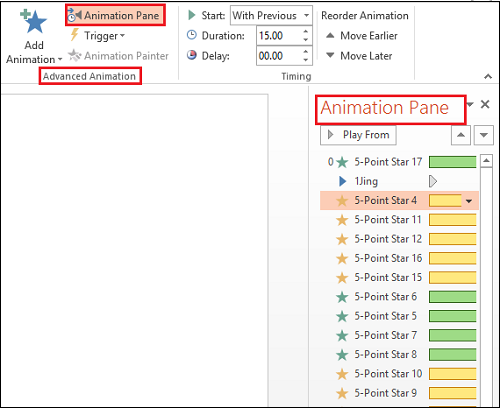Click the Duration value field
The width and height of the screenshot is (500, 408).
[x=279, y=35]
